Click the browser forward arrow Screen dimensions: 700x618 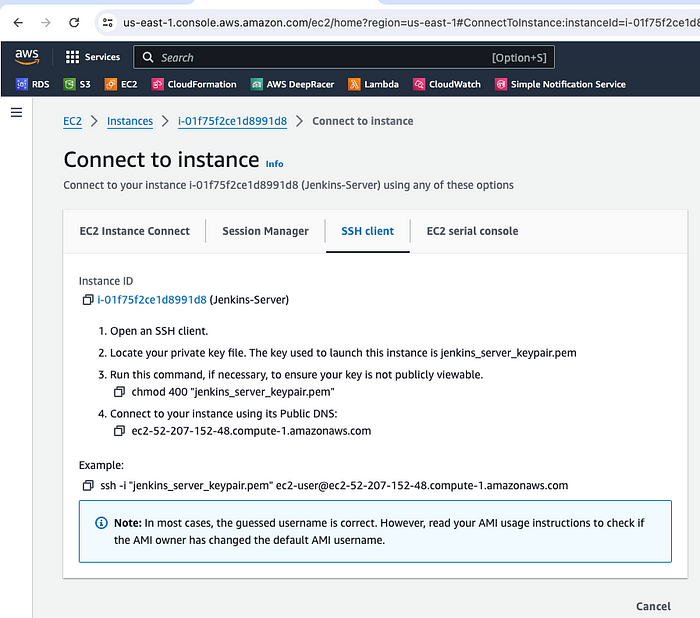[x=46, y=22]
